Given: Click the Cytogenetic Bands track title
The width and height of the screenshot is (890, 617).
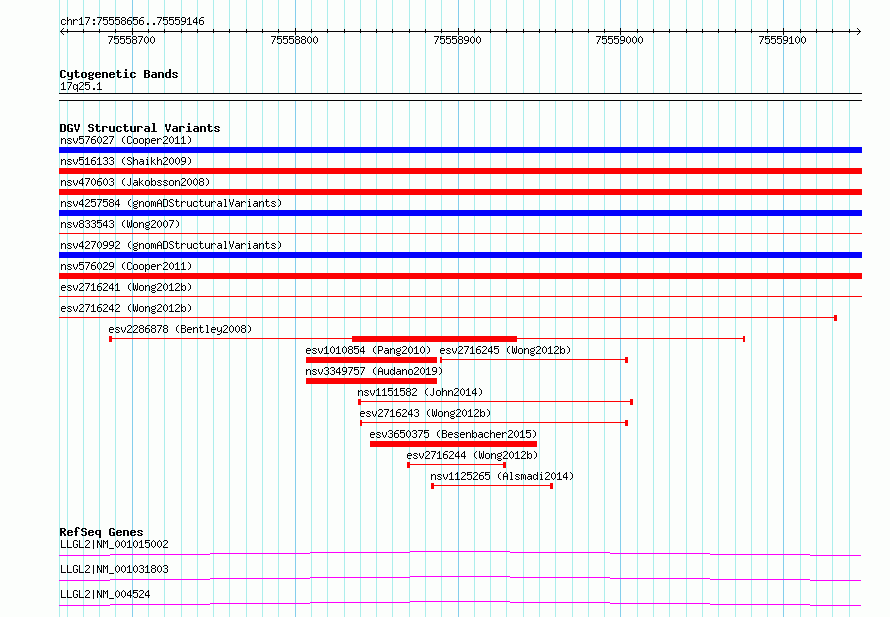Looking at the screenshot, I should [119, 74].
